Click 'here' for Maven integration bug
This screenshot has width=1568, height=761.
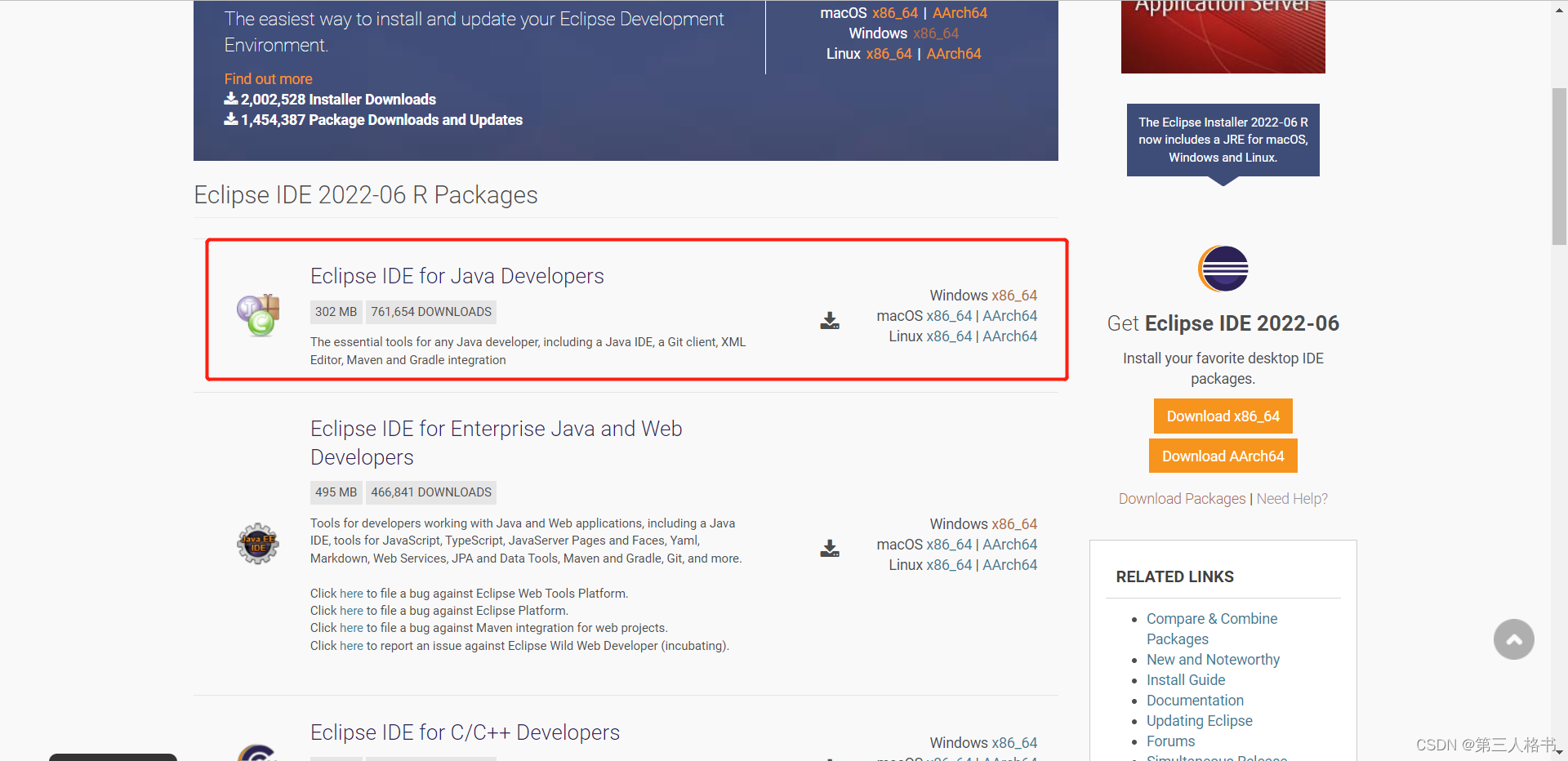pos(351,628)
